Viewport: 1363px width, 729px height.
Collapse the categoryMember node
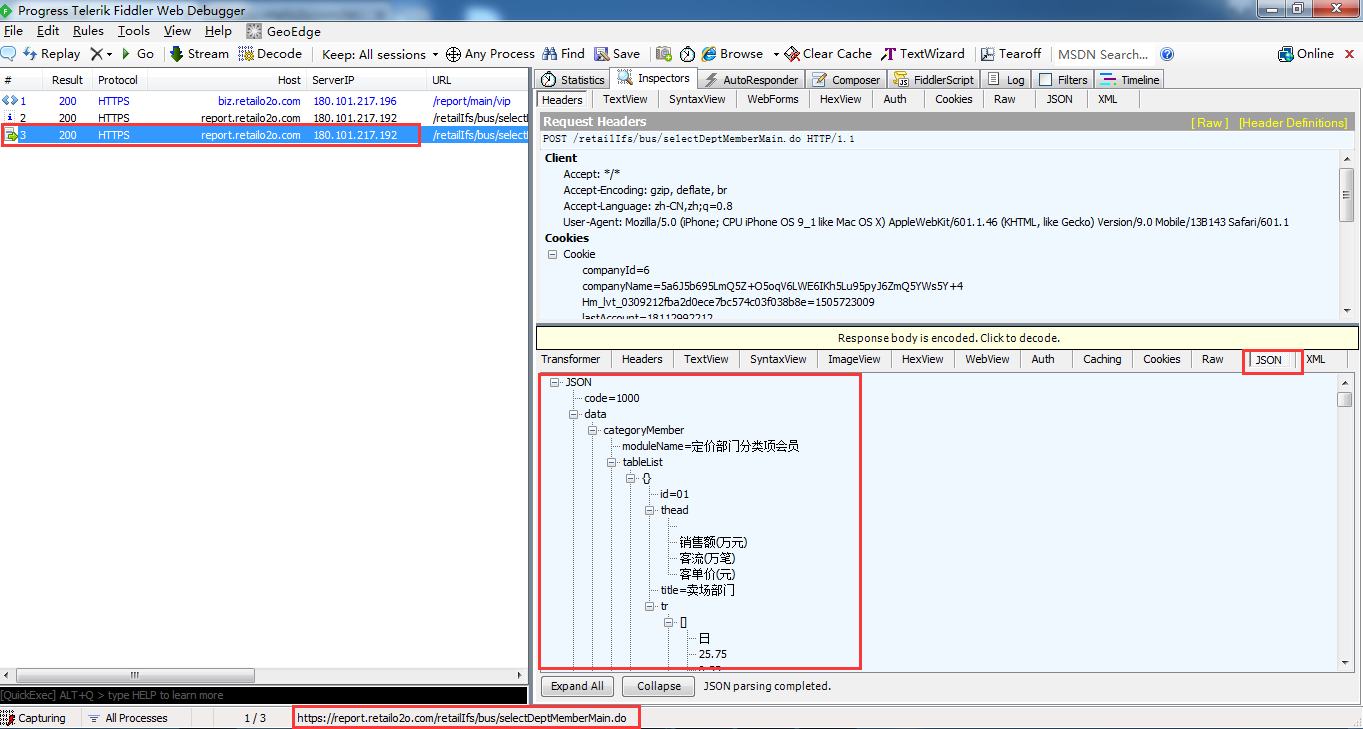(592, 430)
